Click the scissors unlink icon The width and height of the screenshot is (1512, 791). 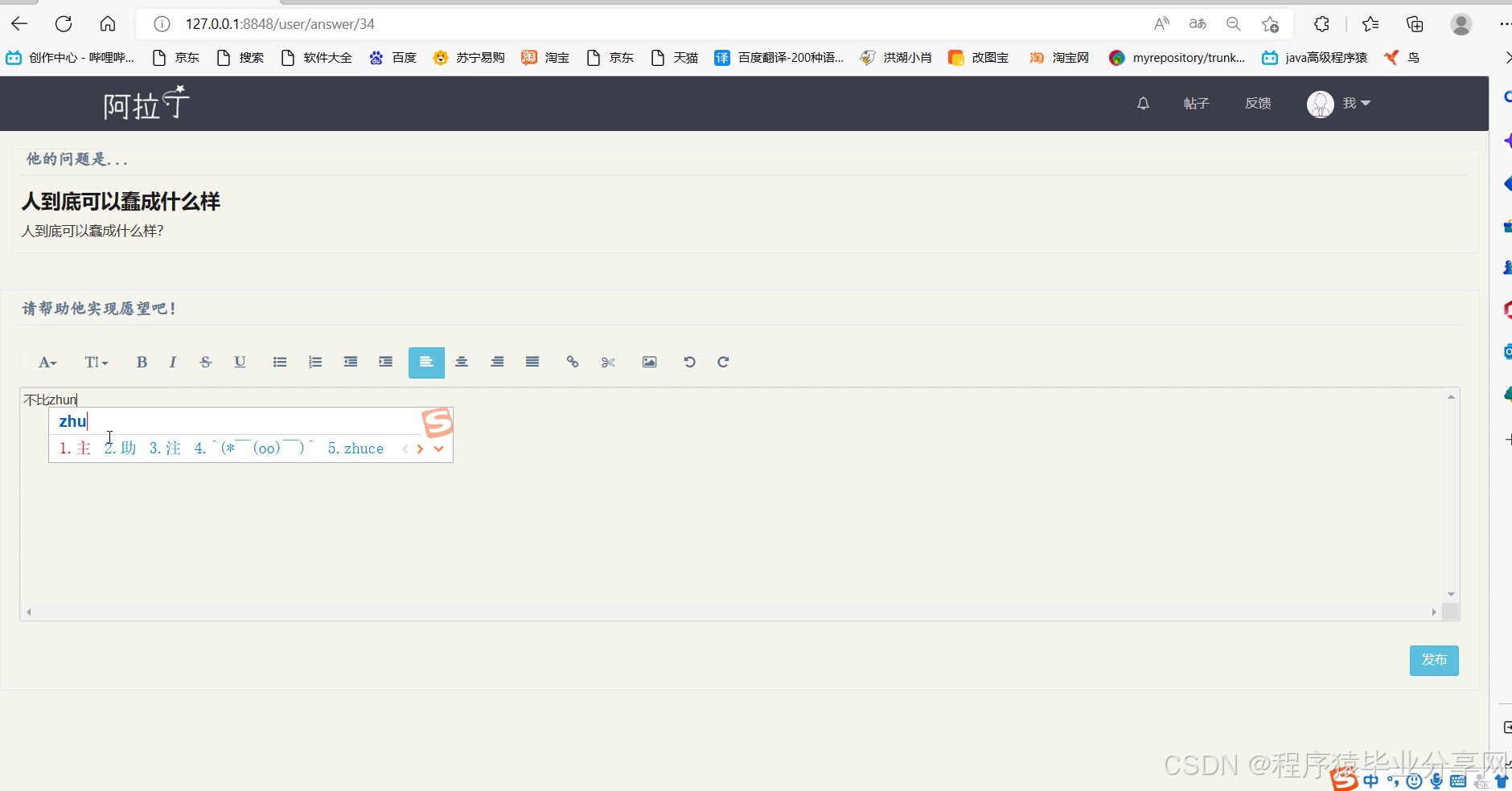click(608, 363)
